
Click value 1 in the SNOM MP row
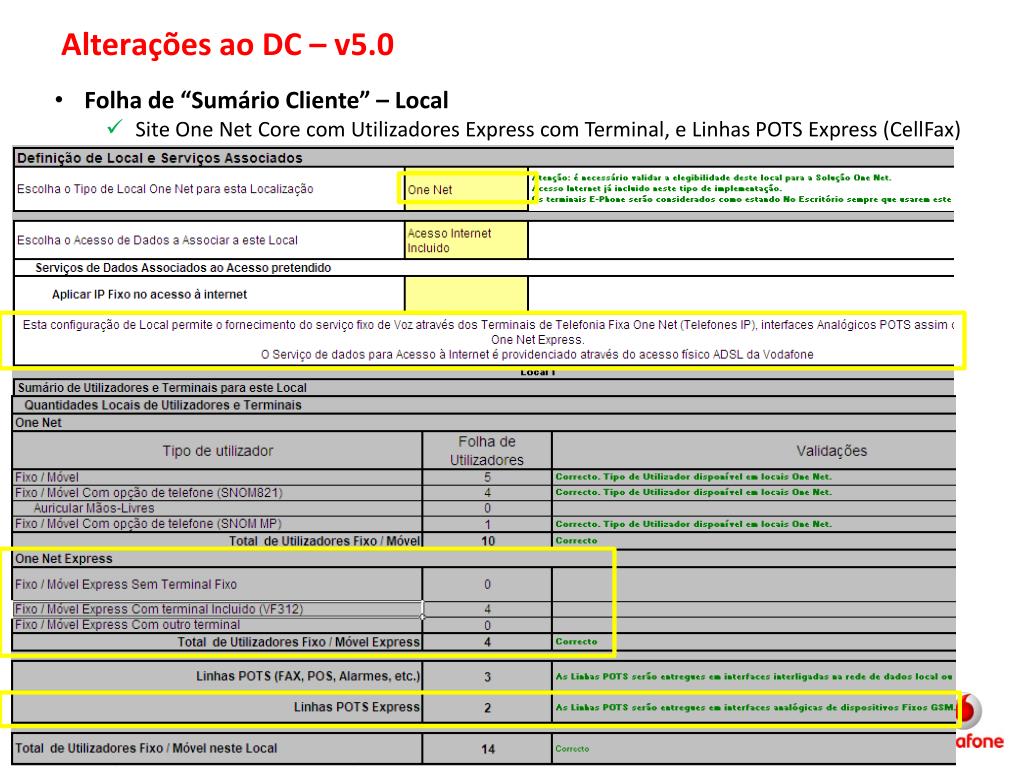[x=487, y=524]
